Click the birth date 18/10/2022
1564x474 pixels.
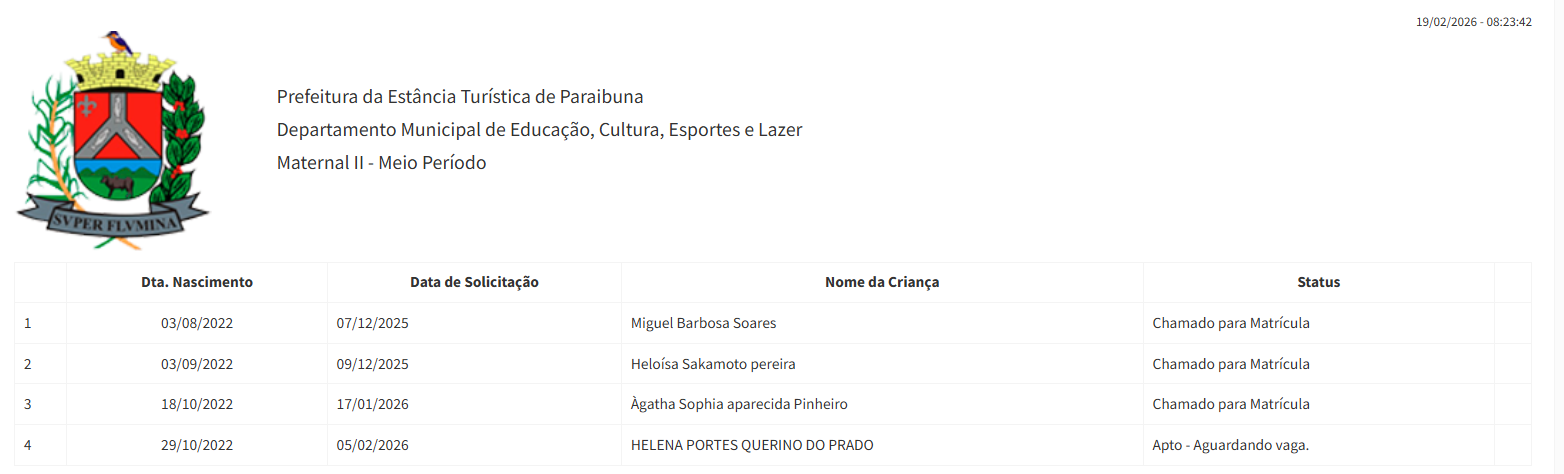point(197,404)
